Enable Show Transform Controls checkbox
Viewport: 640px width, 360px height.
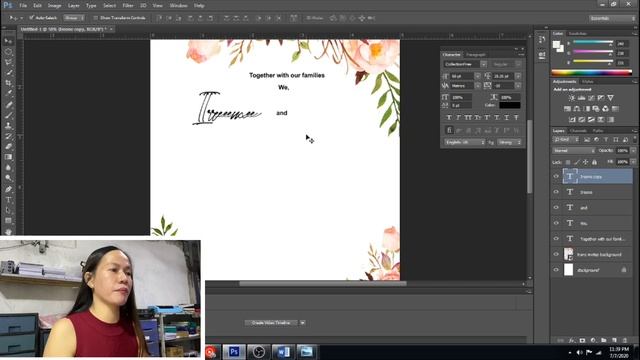point(96,18)
